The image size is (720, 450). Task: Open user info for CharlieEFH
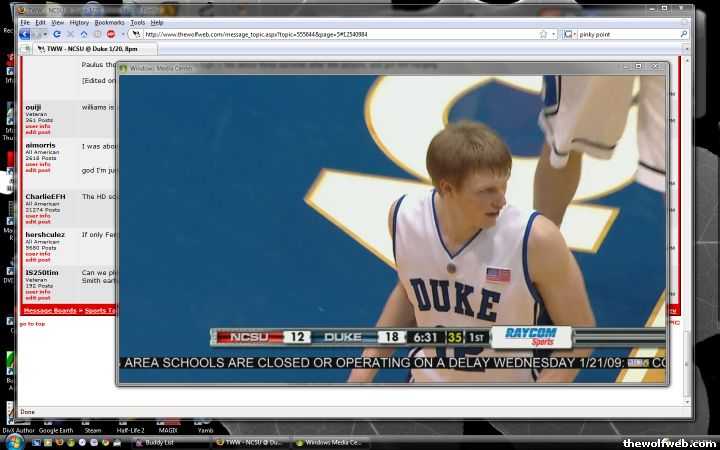pyautogui.click(x=38, y=215)
